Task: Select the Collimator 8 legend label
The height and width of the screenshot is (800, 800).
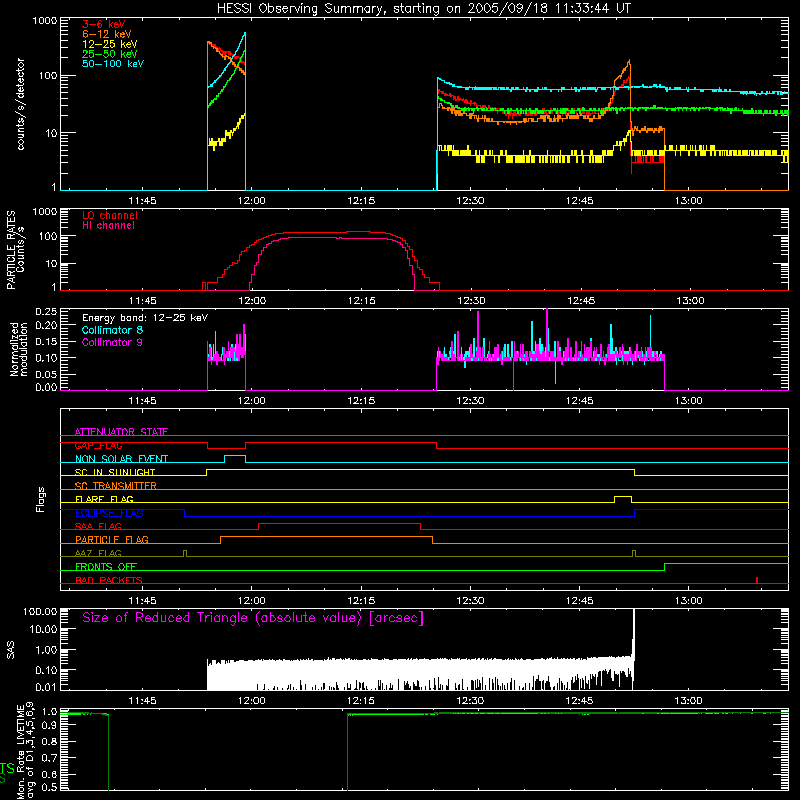Action: tap(112, 330)
